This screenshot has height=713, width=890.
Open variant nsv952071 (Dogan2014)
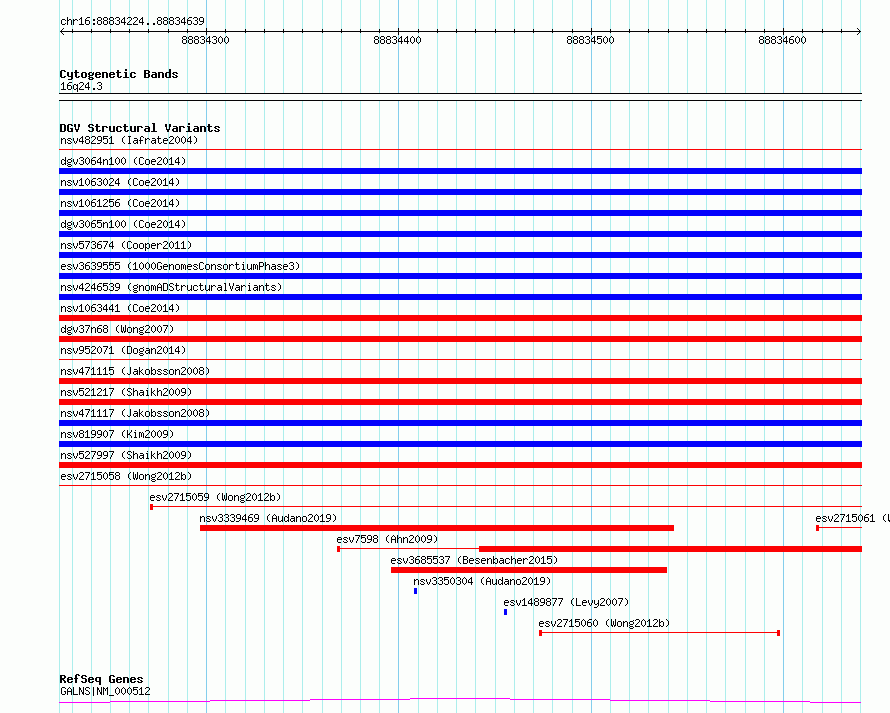[x=123, y=350]
